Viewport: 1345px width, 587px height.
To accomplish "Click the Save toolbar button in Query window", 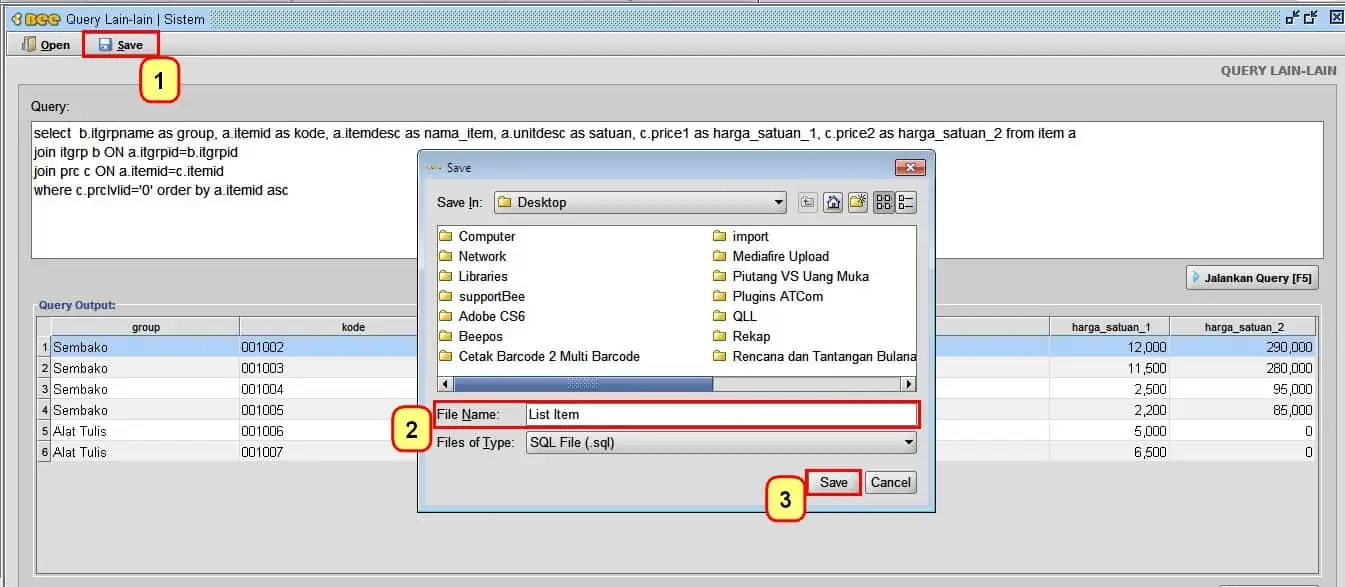I will (120, 45).
